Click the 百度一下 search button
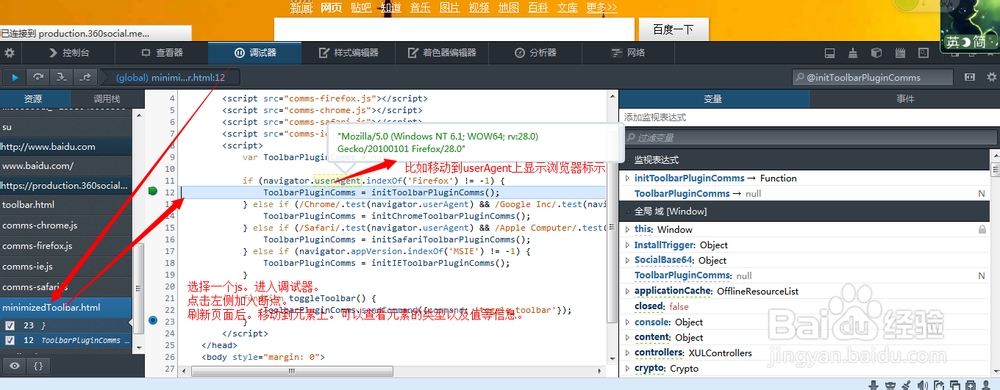This screenshot has width=1000, height=390. coord(672,30)
